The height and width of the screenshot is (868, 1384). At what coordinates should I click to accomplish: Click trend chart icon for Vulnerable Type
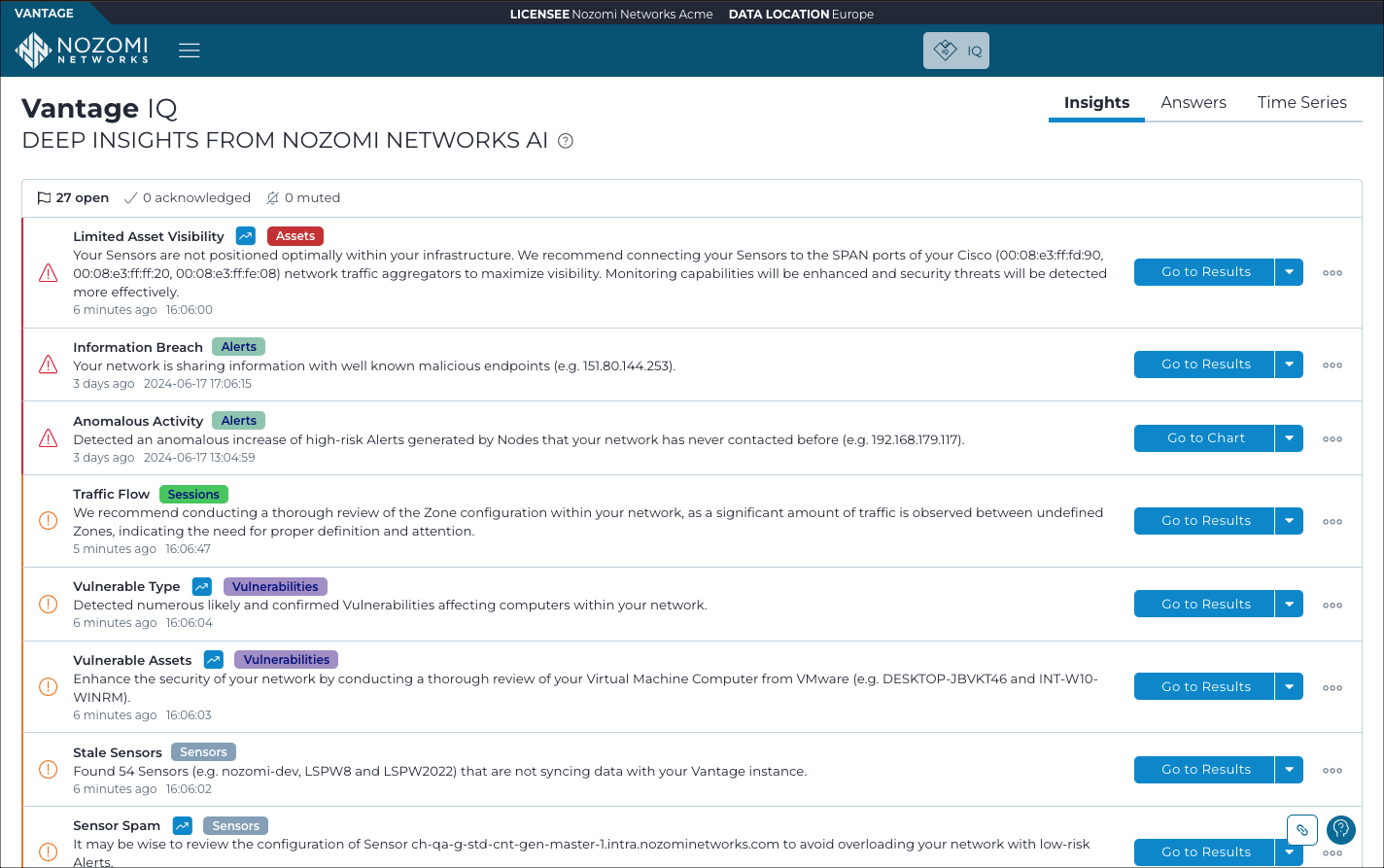(202, 586)
